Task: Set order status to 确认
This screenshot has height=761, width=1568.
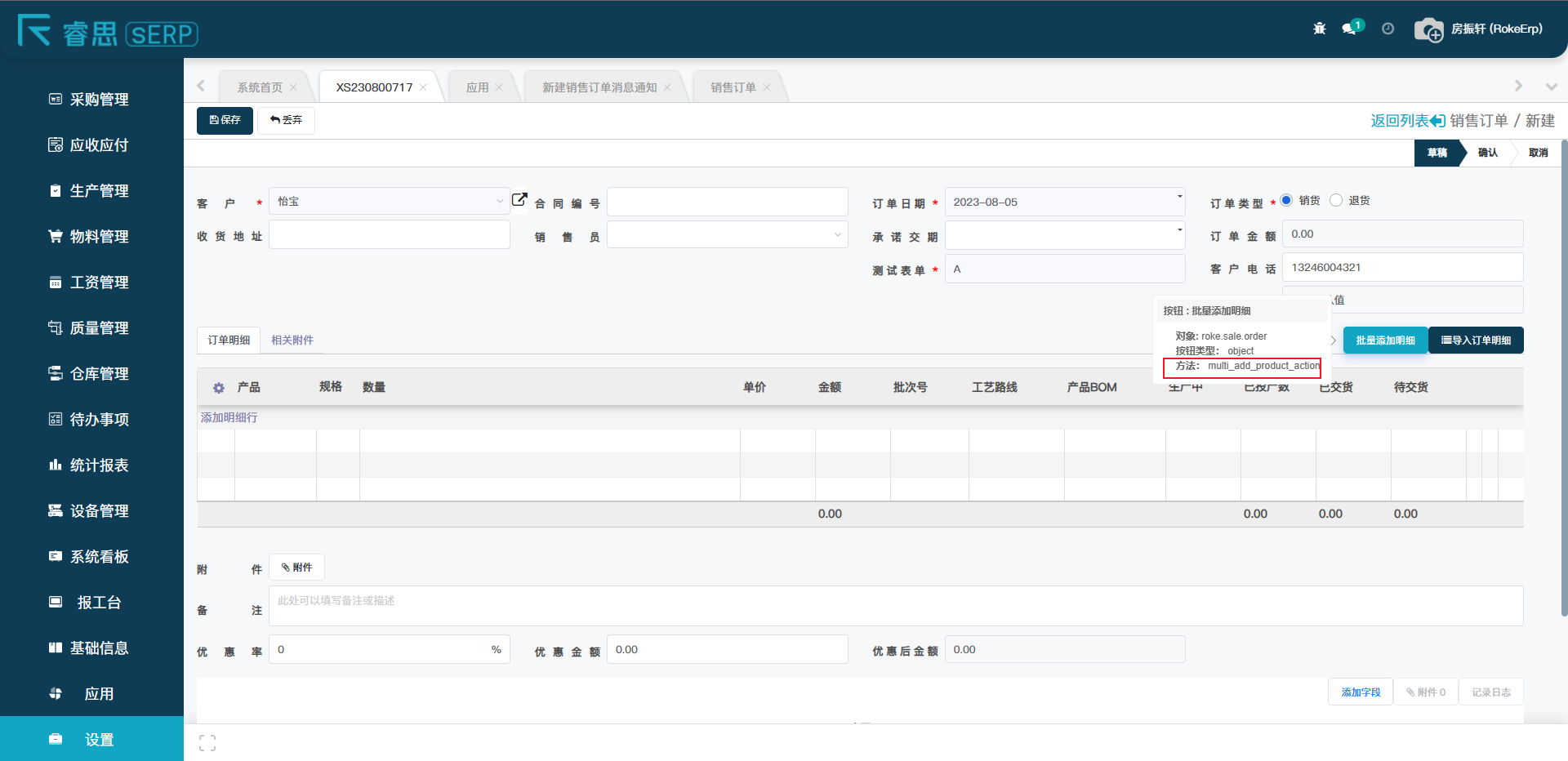Action: pos(1487,153)
